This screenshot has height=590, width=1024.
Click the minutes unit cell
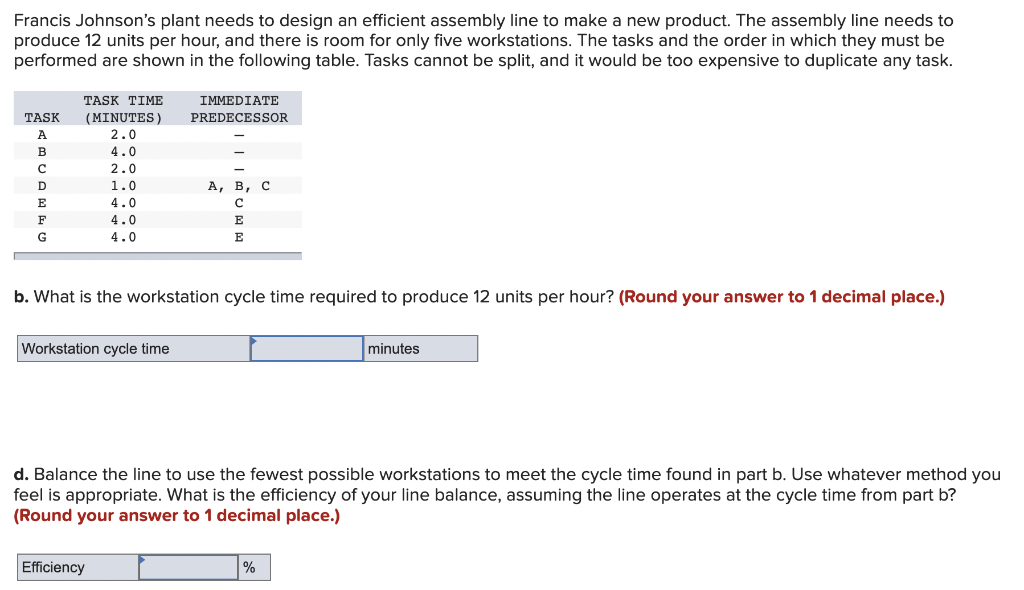coord(421,348)
